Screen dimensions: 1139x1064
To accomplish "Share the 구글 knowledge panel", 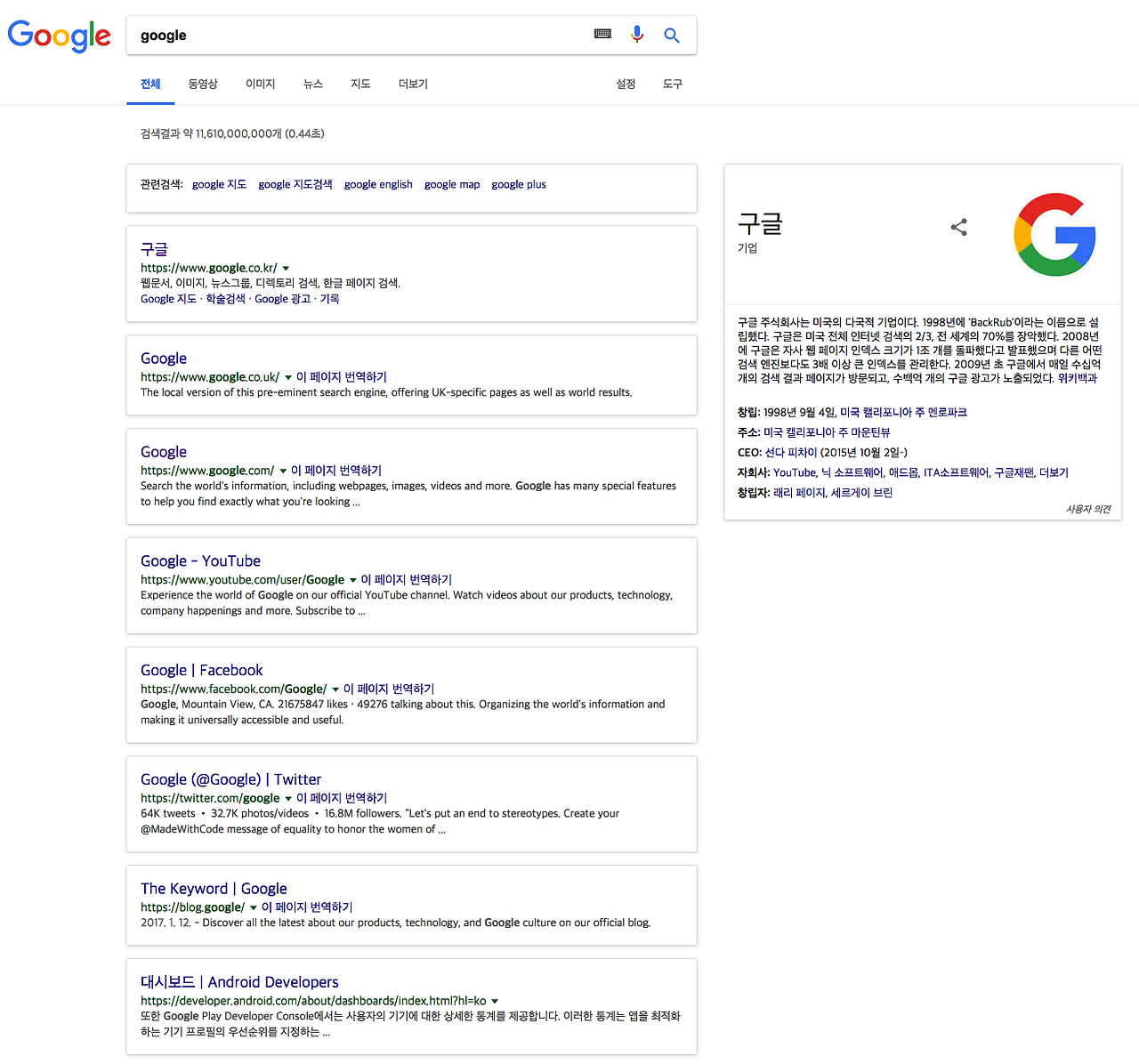I will pyautogui.click(x=958, y=227).
